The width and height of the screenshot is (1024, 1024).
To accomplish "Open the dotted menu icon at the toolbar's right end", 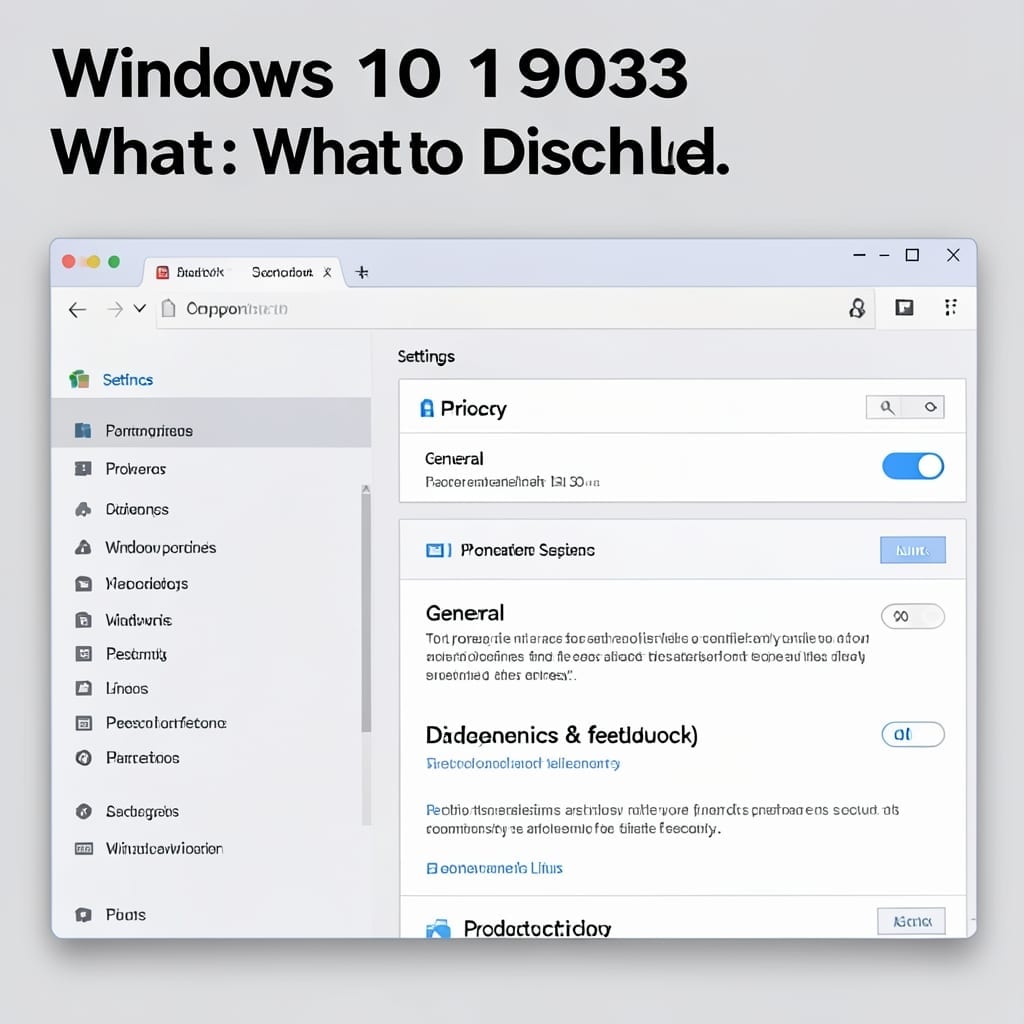I will (x=951, y=307).
